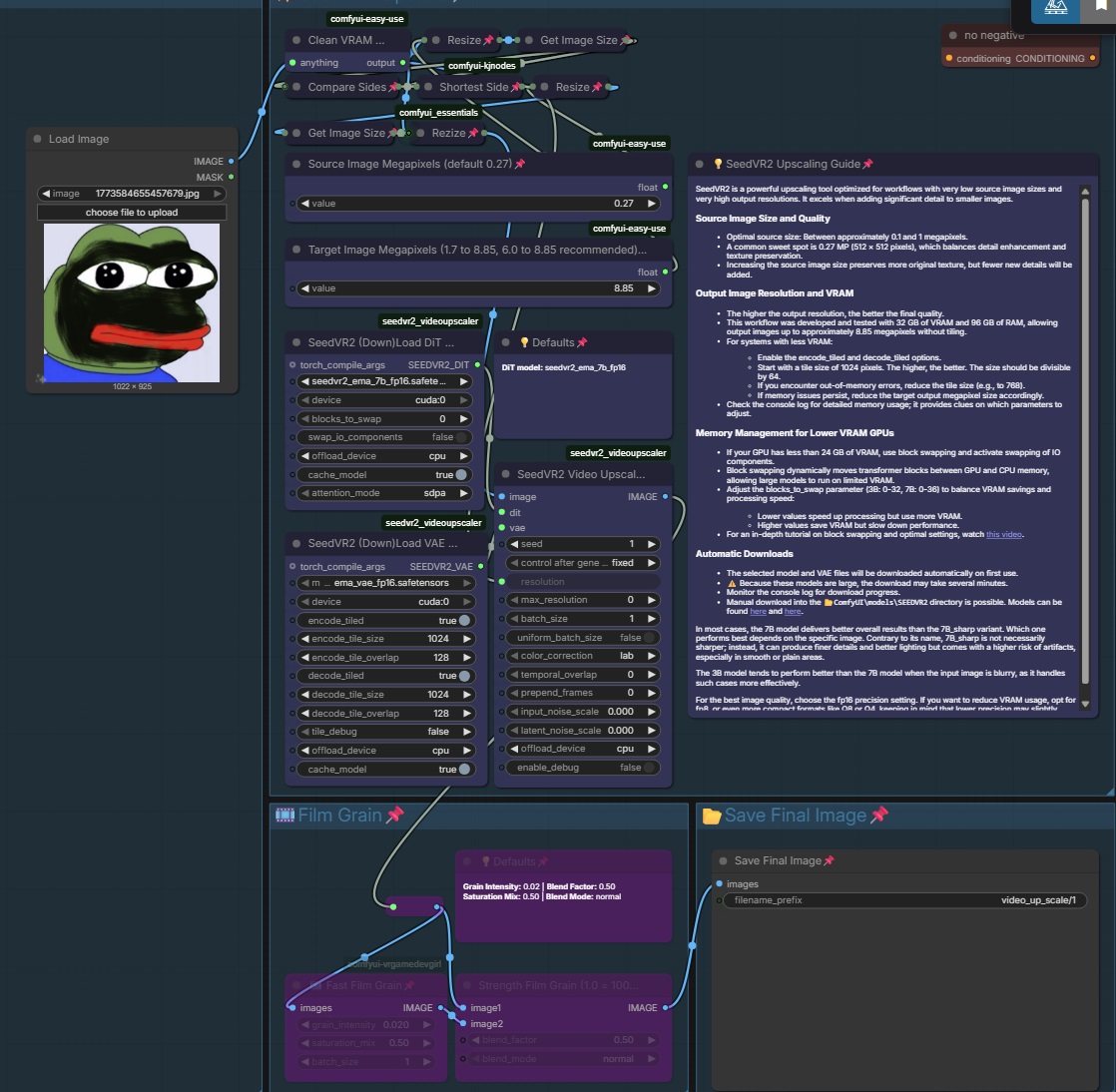Click the bookmark icon at top right

(x=1100, y=6)
